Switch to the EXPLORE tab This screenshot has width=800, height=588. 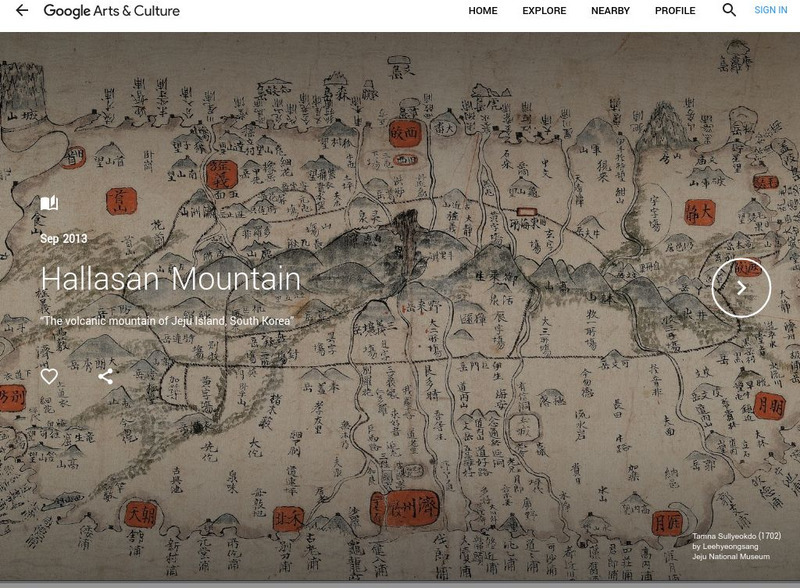pyautogui.click(x=544, y=12)
